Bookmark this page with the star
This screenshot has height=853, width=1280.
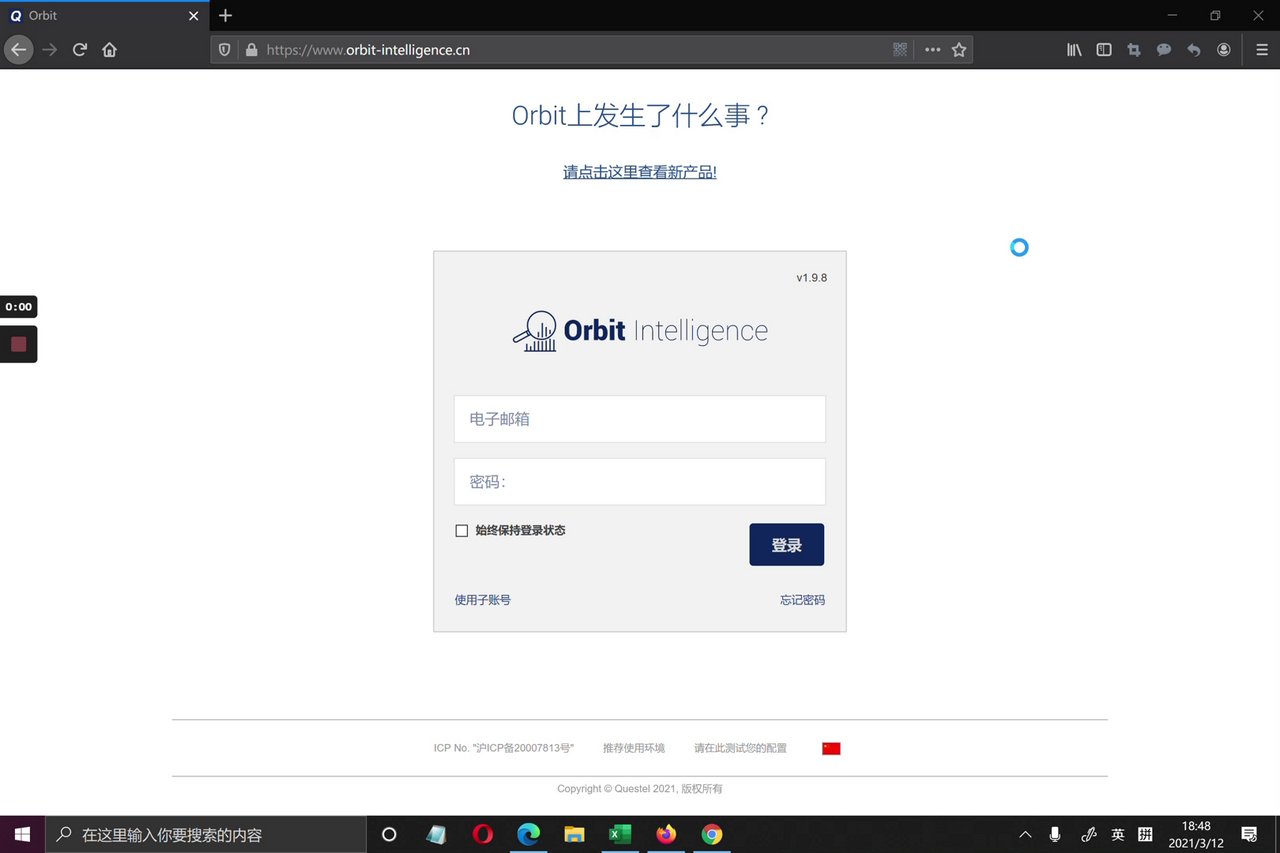point(959,49)
